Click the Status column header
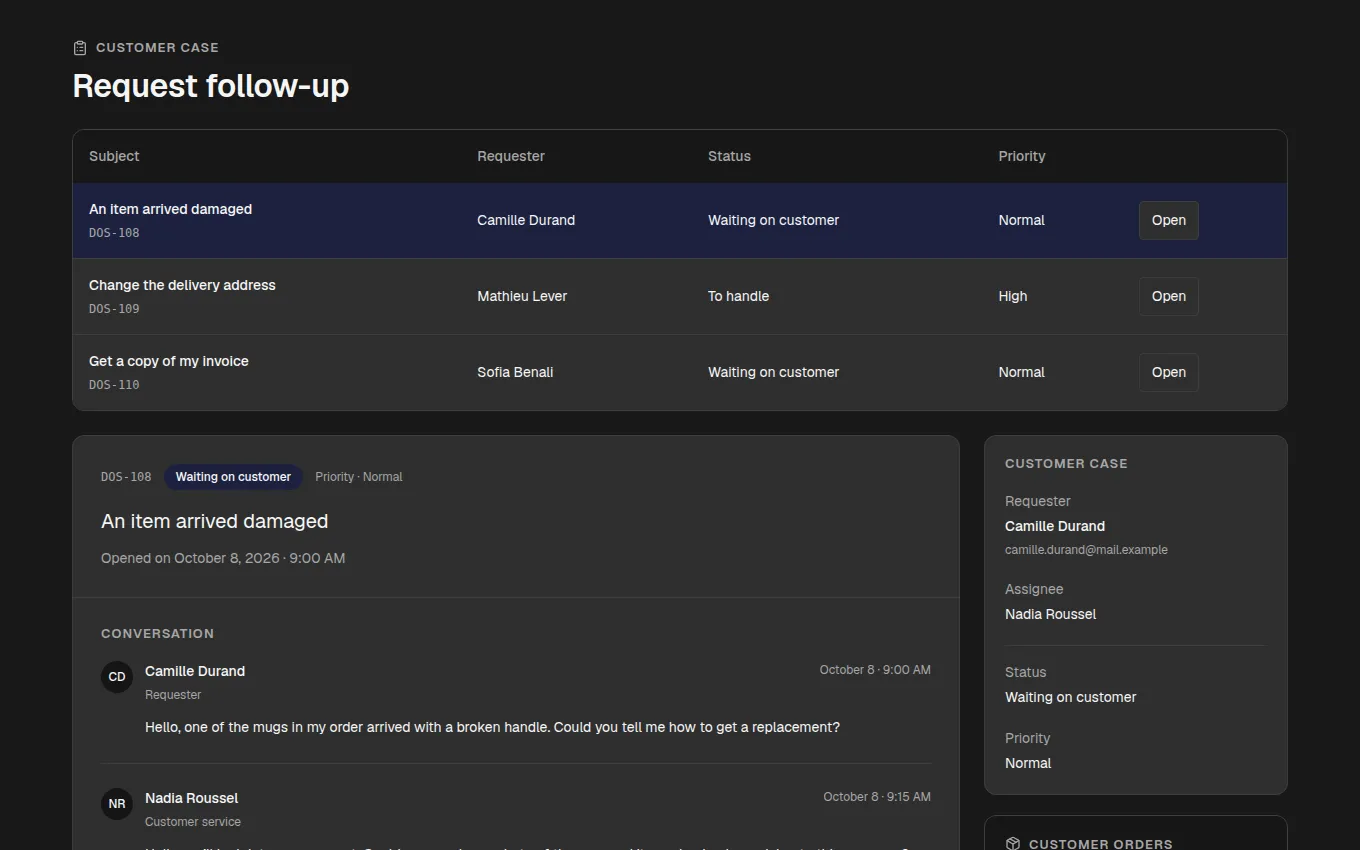This screenshot has height=850, width=1360. [x=729, y=156]
